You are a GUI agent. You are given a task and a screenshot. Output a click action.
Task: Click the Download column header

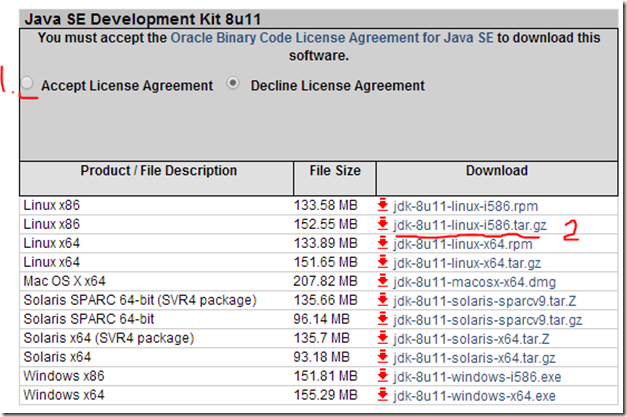[x=497, y=171]
